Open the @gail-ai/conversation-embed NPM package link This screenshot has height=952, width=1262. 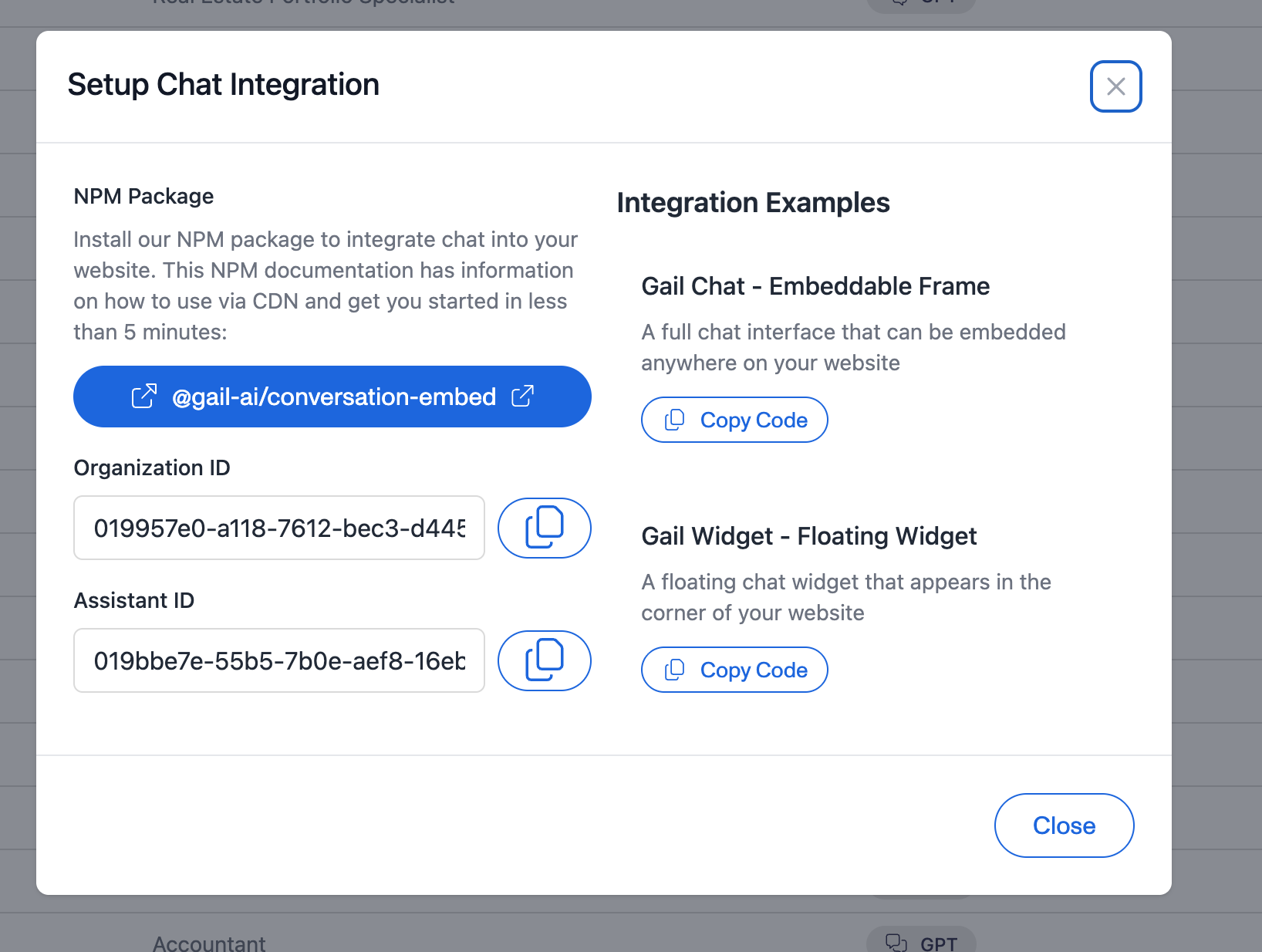point(333,396)
